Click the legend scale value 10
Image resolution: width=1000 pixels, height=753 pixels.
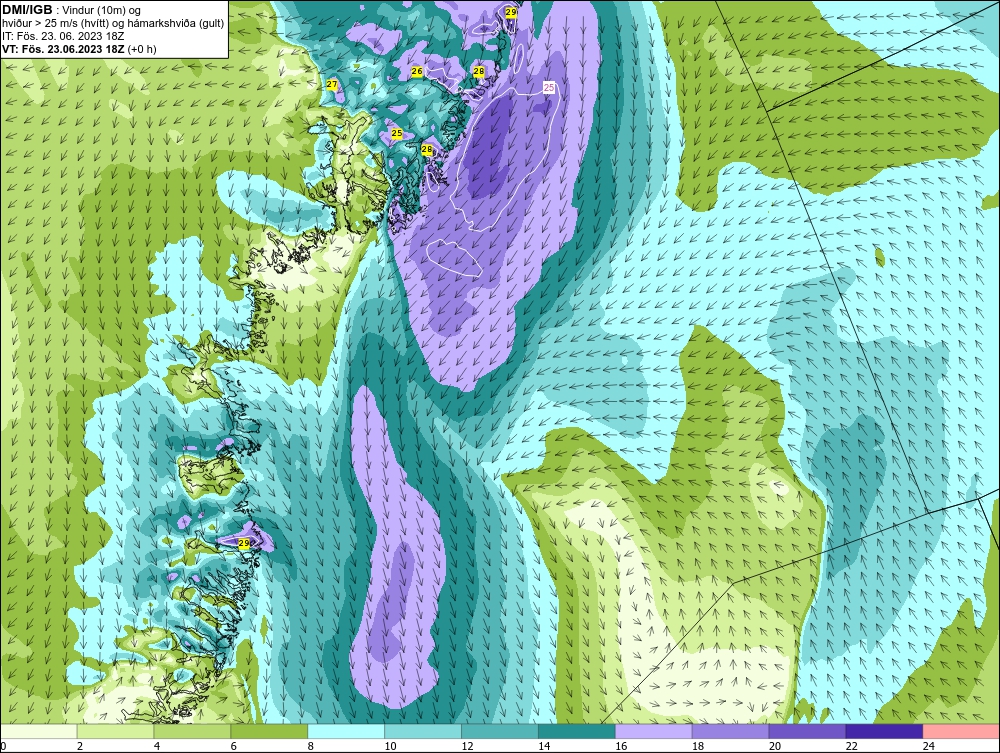coord(390,746)
